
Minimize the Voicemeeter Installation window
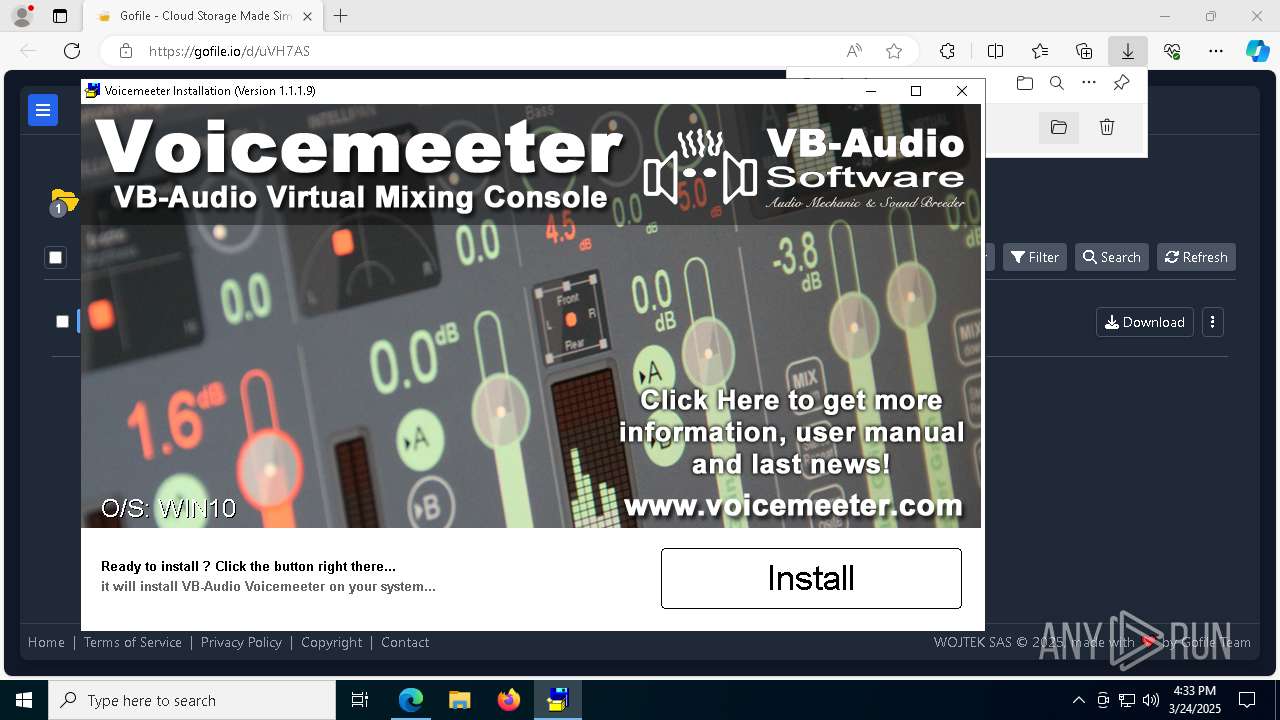871,91
